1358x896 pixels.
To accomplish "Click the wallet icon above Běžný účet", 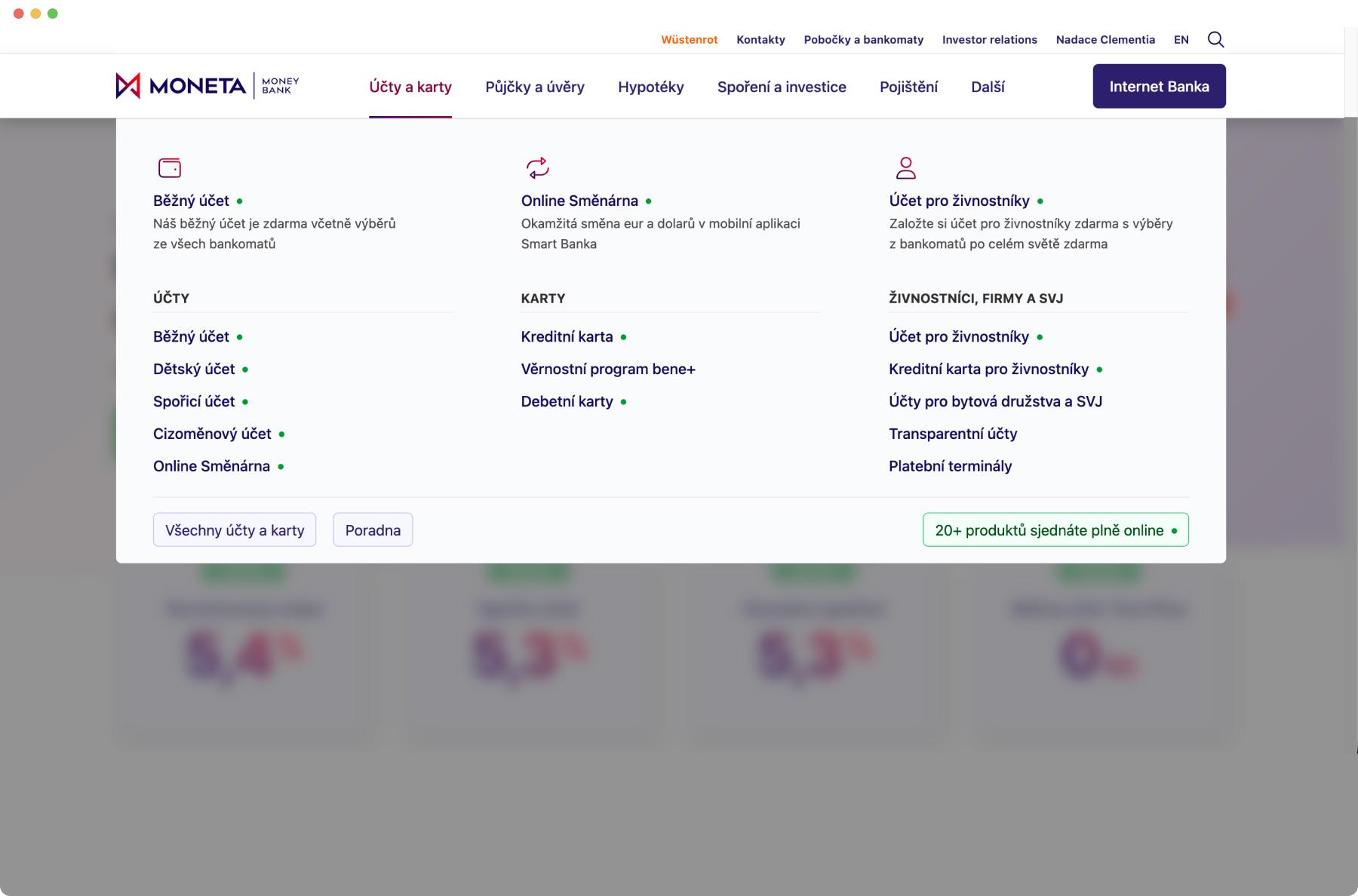I will 170,167.
